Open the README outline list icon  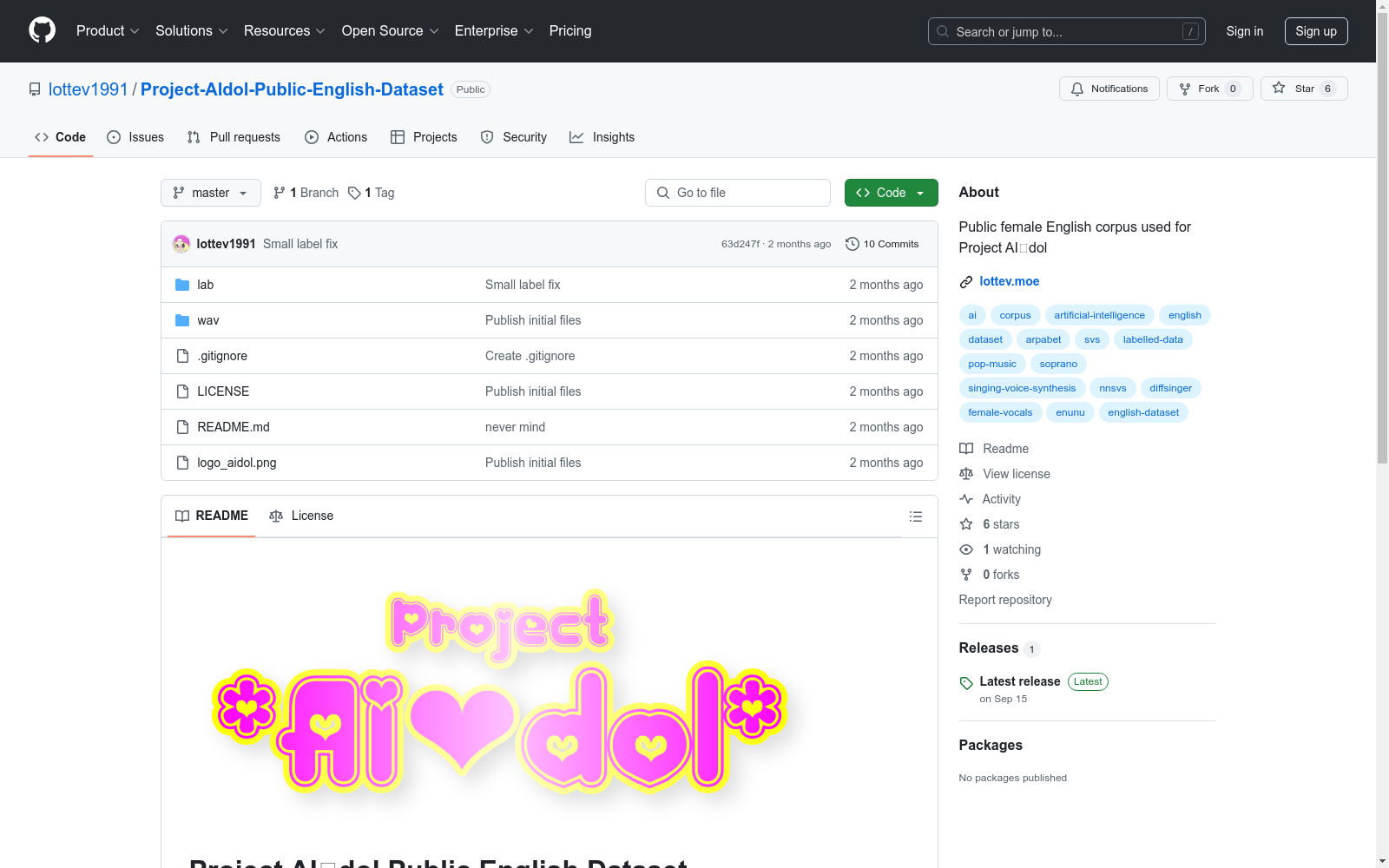(x=915, y=516)
